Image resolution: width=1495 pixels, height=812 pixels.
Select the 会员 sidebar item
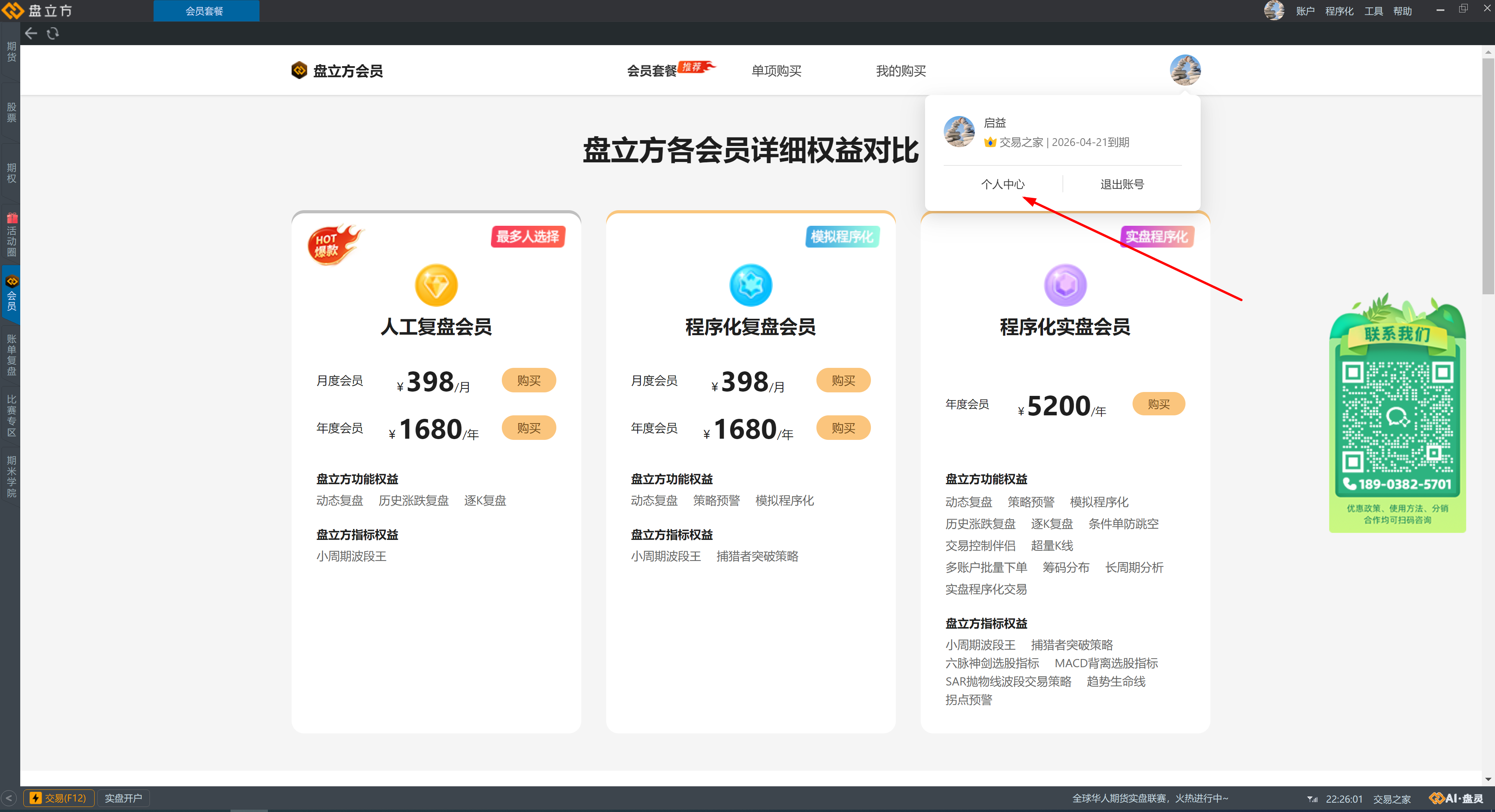pos(11,294)
